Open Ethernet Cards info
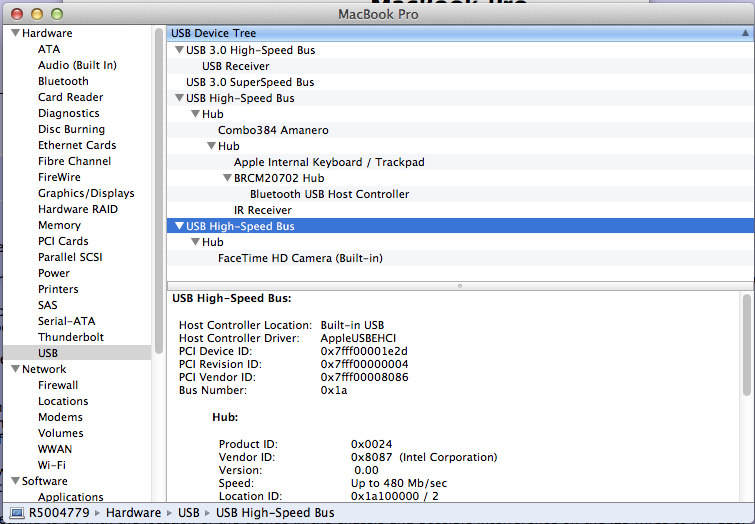The height and width of the screenshot is (524, 755). coord(77,145)
